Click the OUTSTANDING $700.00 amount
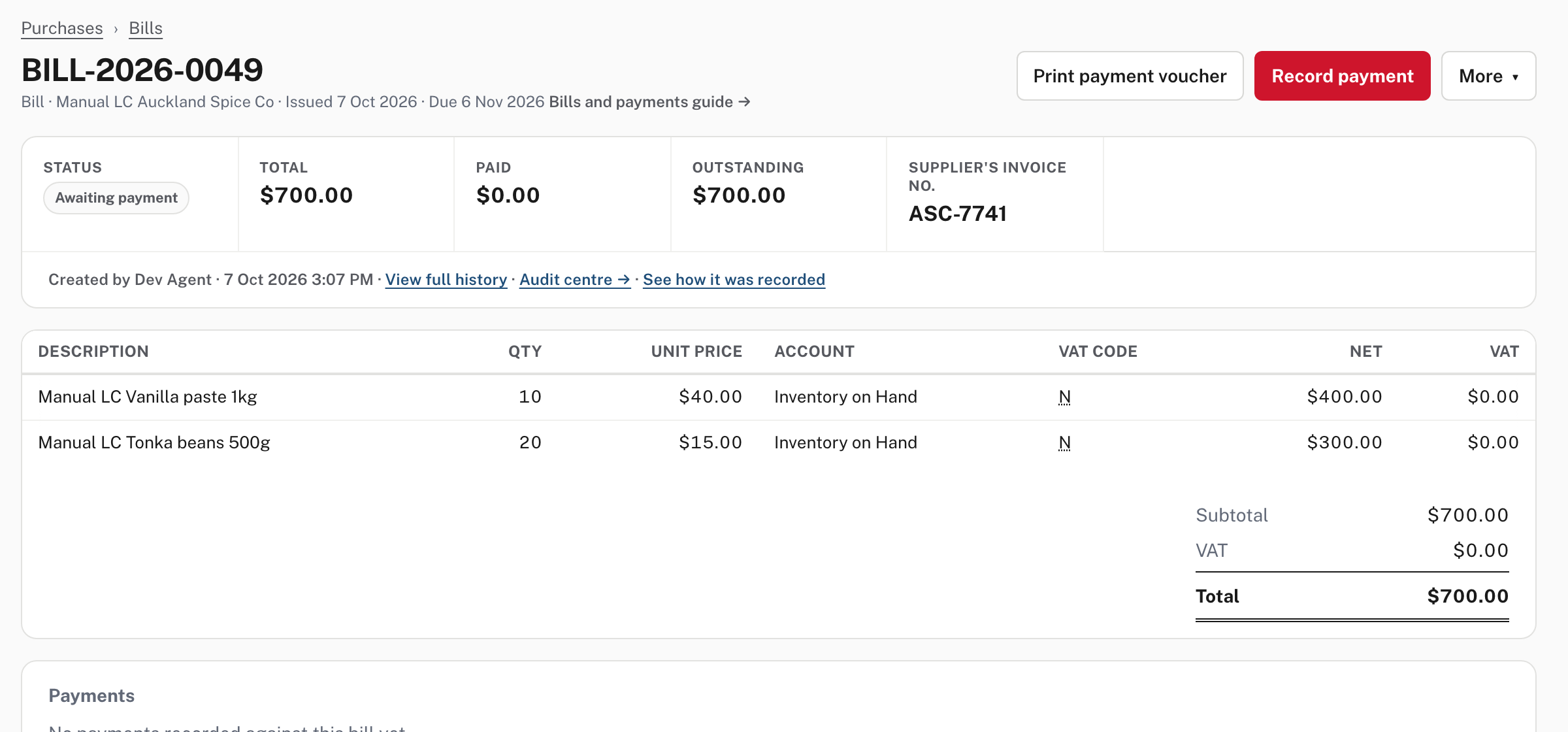The height and width of the screenshot is (732, 1568). pos(739,195)
